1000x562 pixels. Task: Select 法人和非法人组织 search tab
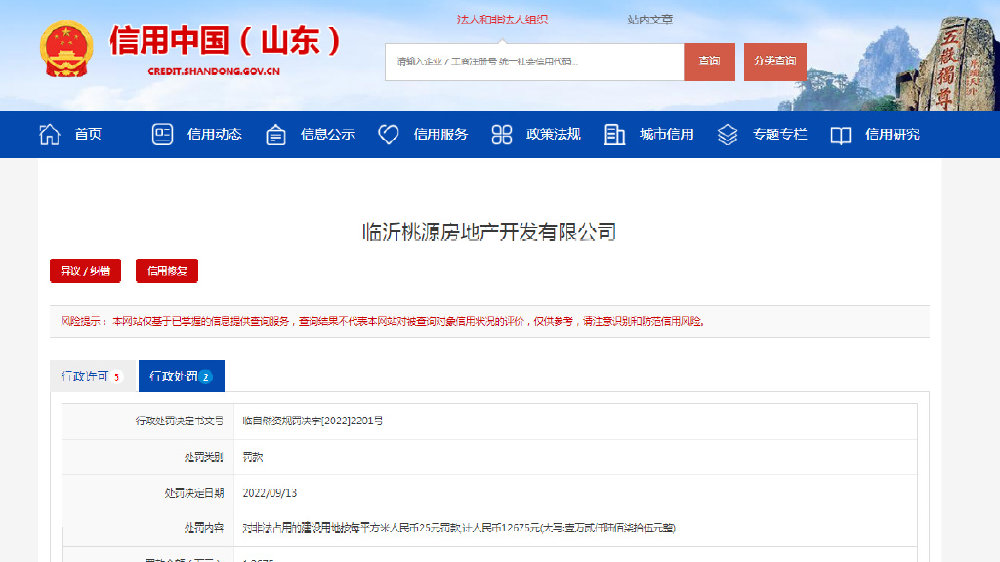(x=503, y=20)
